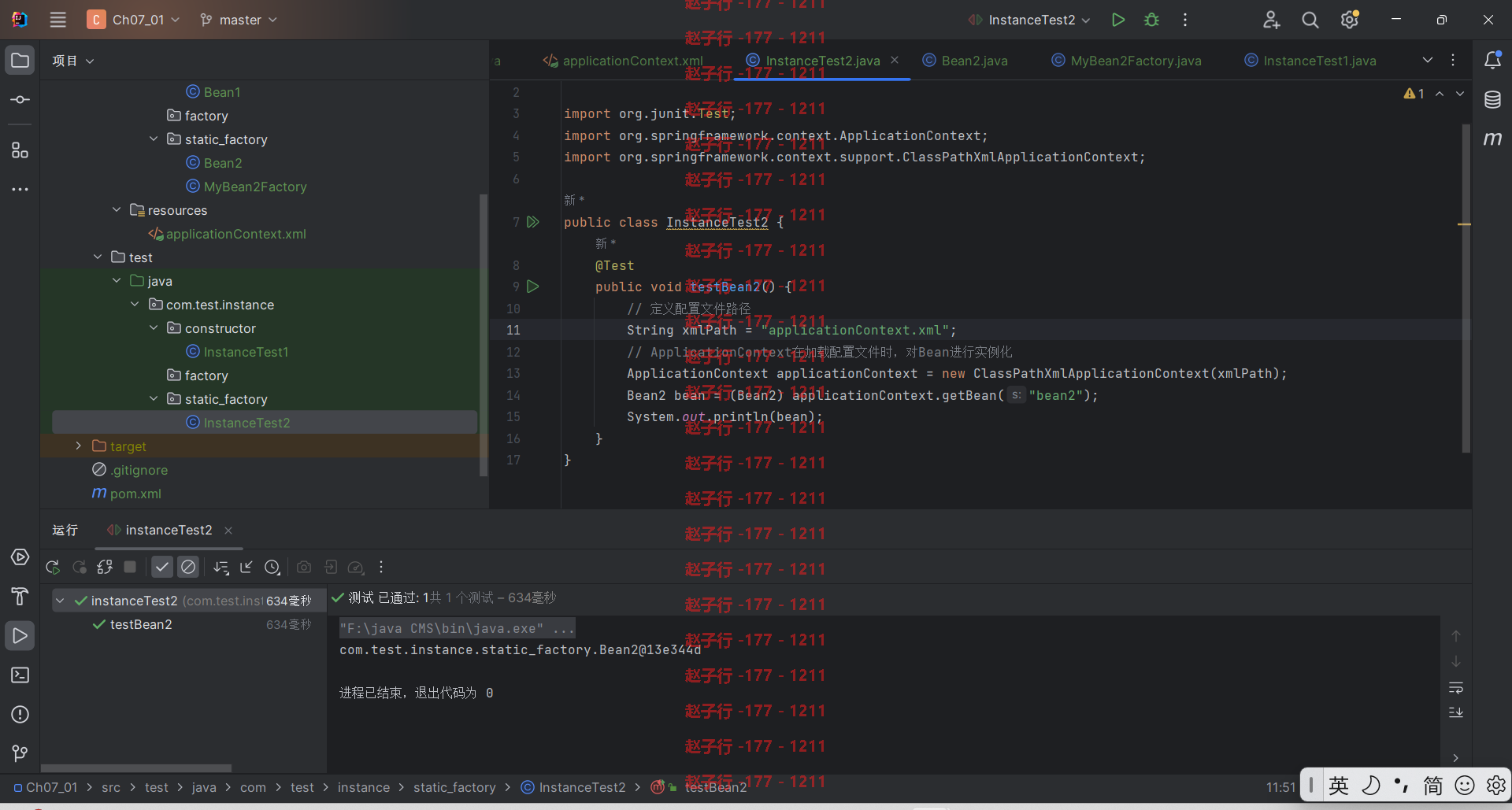The image size is (1512, 810).
Task: Open the Run tool window
Action: [x=20, y=636]
